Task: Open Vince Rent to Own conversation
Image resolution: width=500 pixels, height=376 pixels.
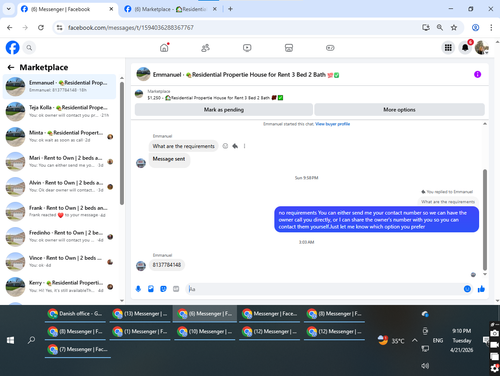Action: tap(59, 262)
